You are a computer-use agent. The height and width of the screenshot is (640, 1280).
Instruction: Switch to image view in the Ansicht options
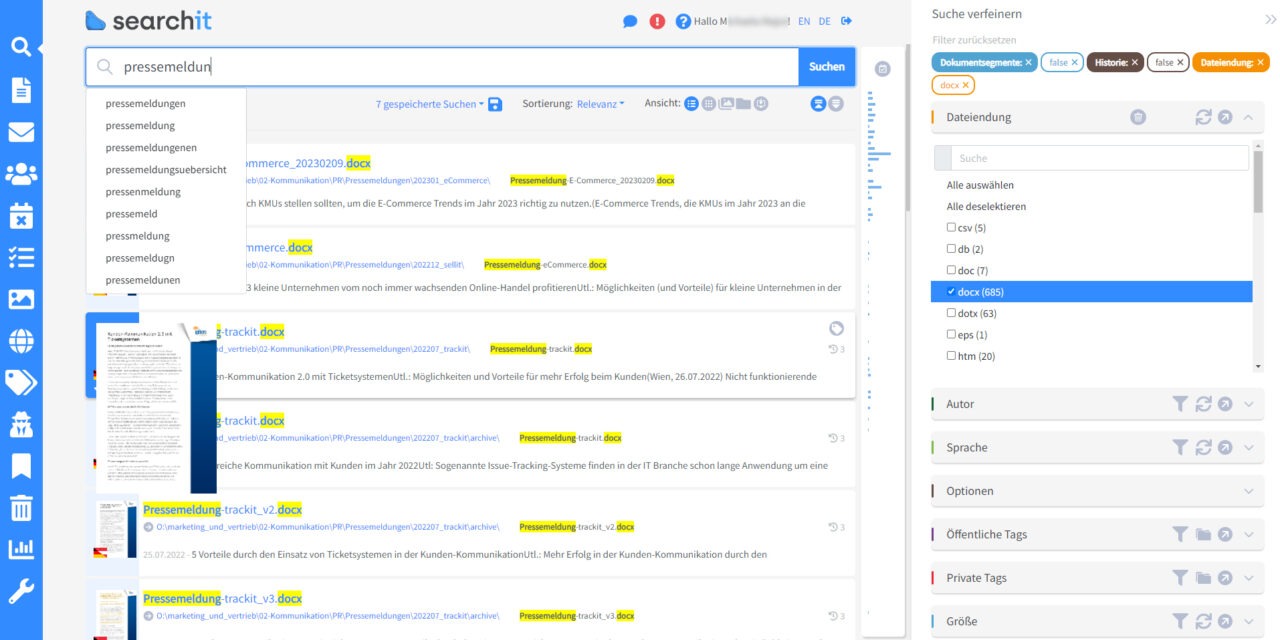[x=726, y=102]
